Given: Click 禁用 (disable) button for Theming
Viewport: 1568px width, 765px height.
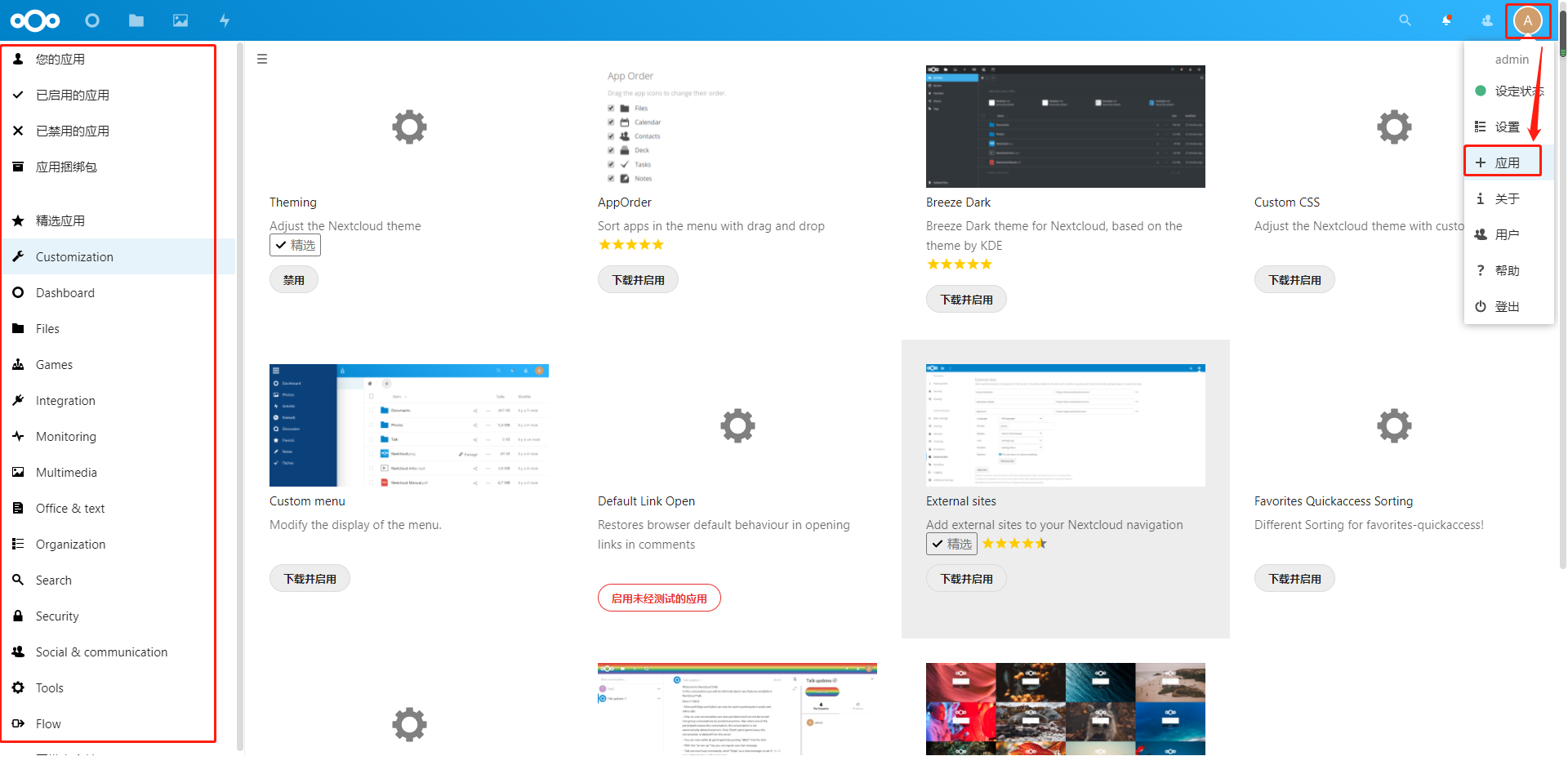Looking at the screenshot, I should tap(294, 280).
